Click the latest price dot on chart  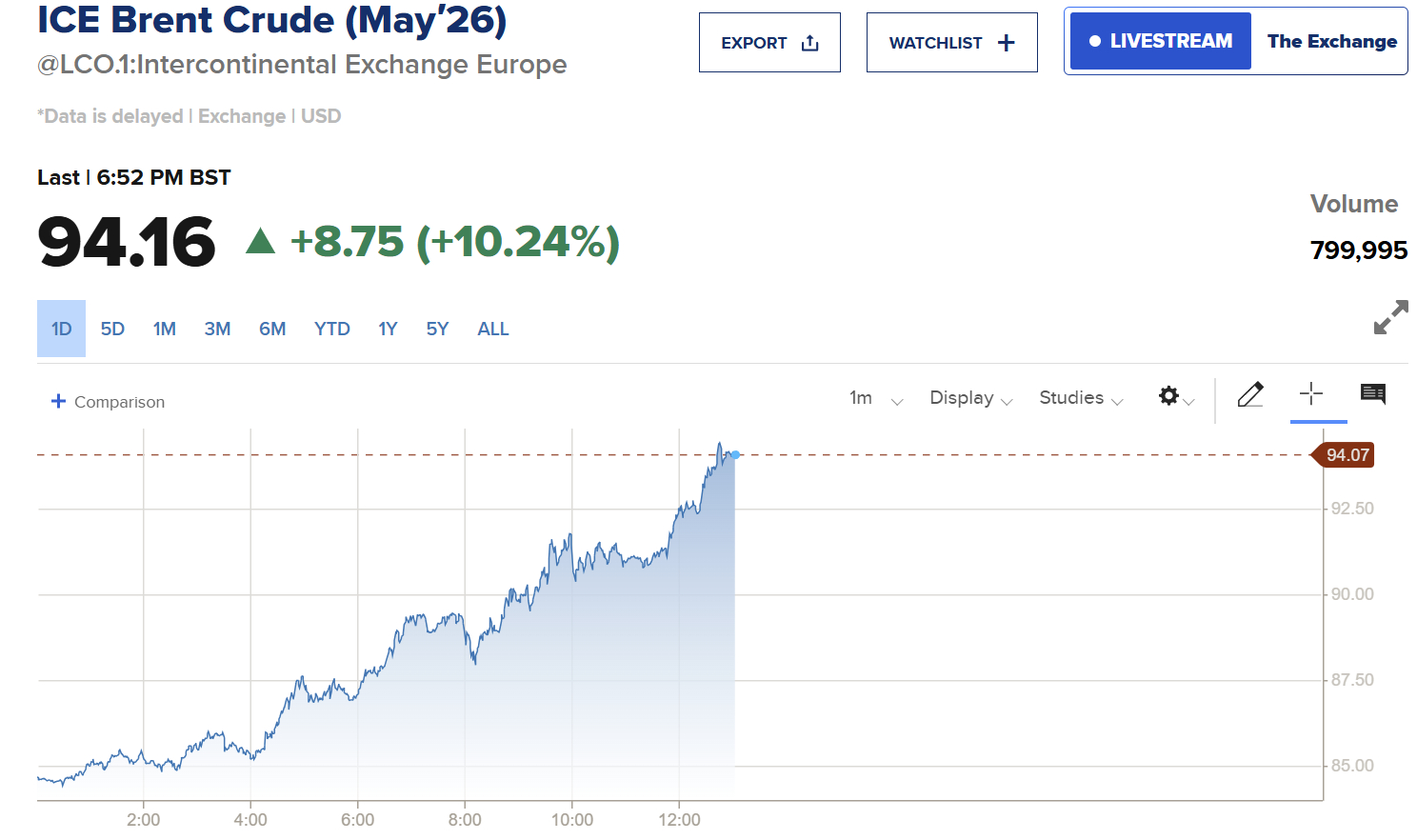735,455
